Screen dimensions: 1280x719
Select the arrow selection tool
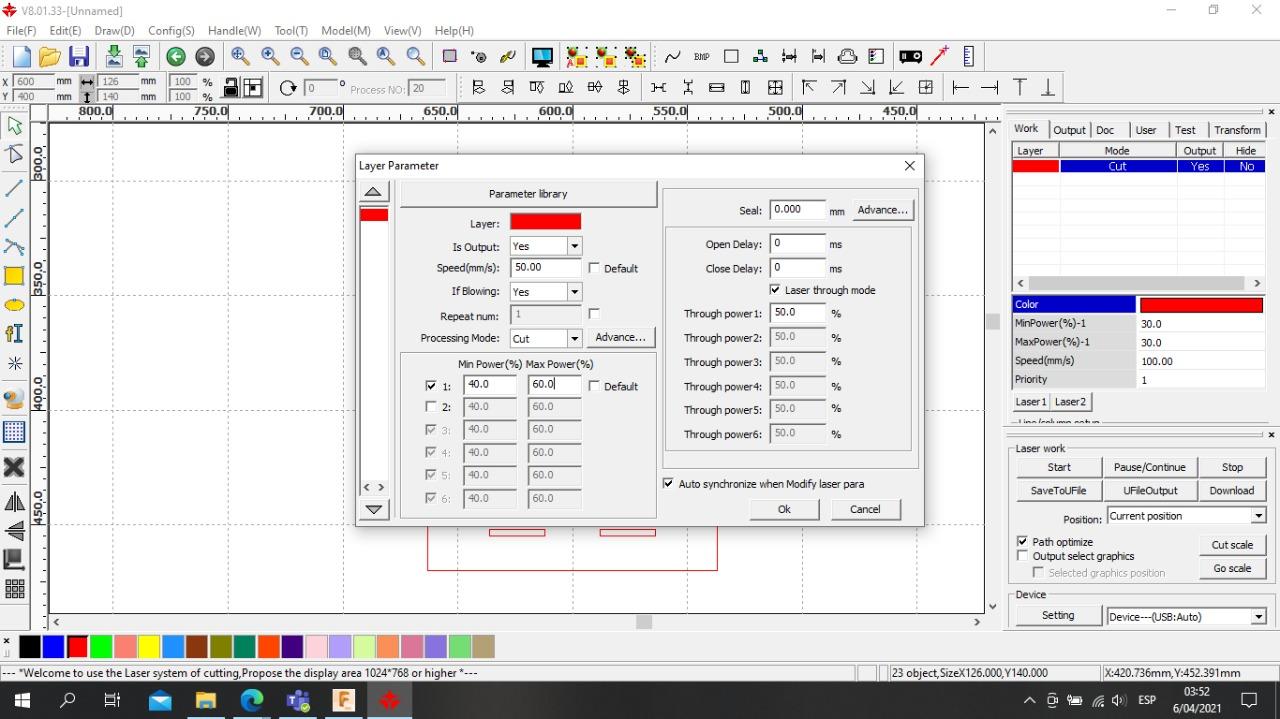pyautogui.click(x=15, y=126)
